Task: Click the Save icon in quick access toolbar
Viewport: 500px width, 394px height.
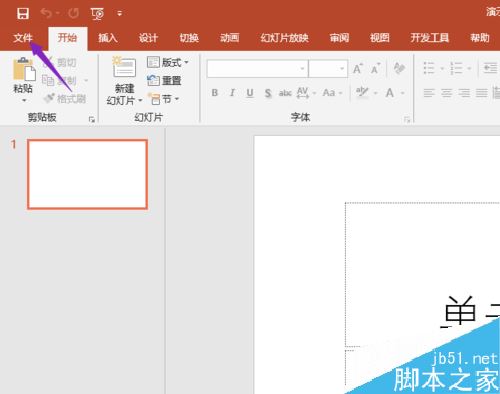Action: click(x=23, y=13)
